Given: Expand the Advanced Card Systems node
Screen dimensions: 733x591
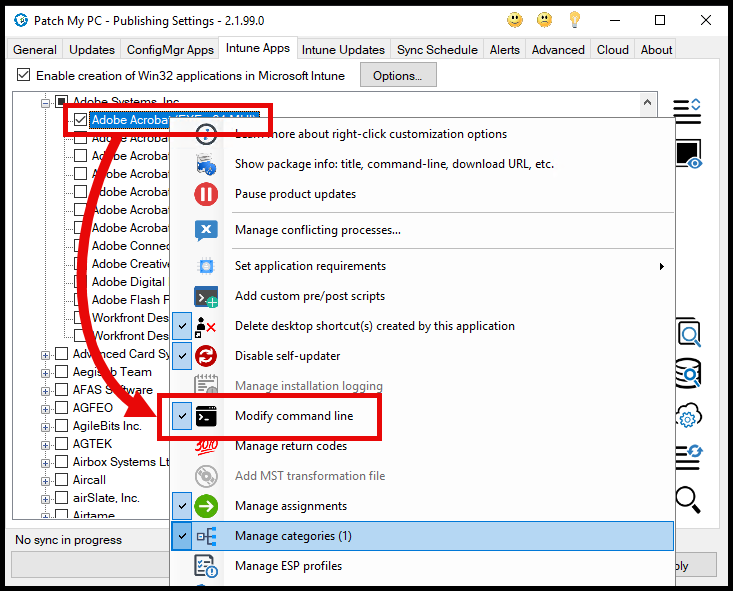Looking at the screenshot, I should [x=45, y=355].
